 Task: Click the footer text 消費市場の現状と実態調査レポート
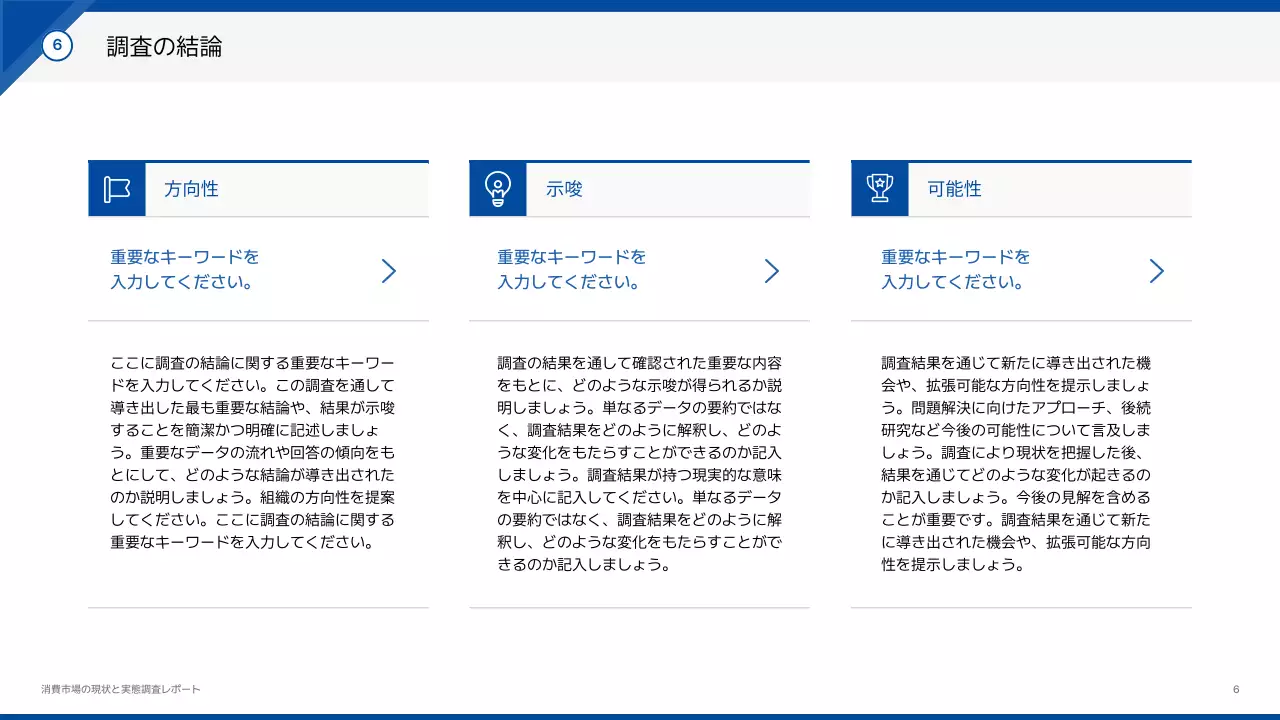pos(121,689)
